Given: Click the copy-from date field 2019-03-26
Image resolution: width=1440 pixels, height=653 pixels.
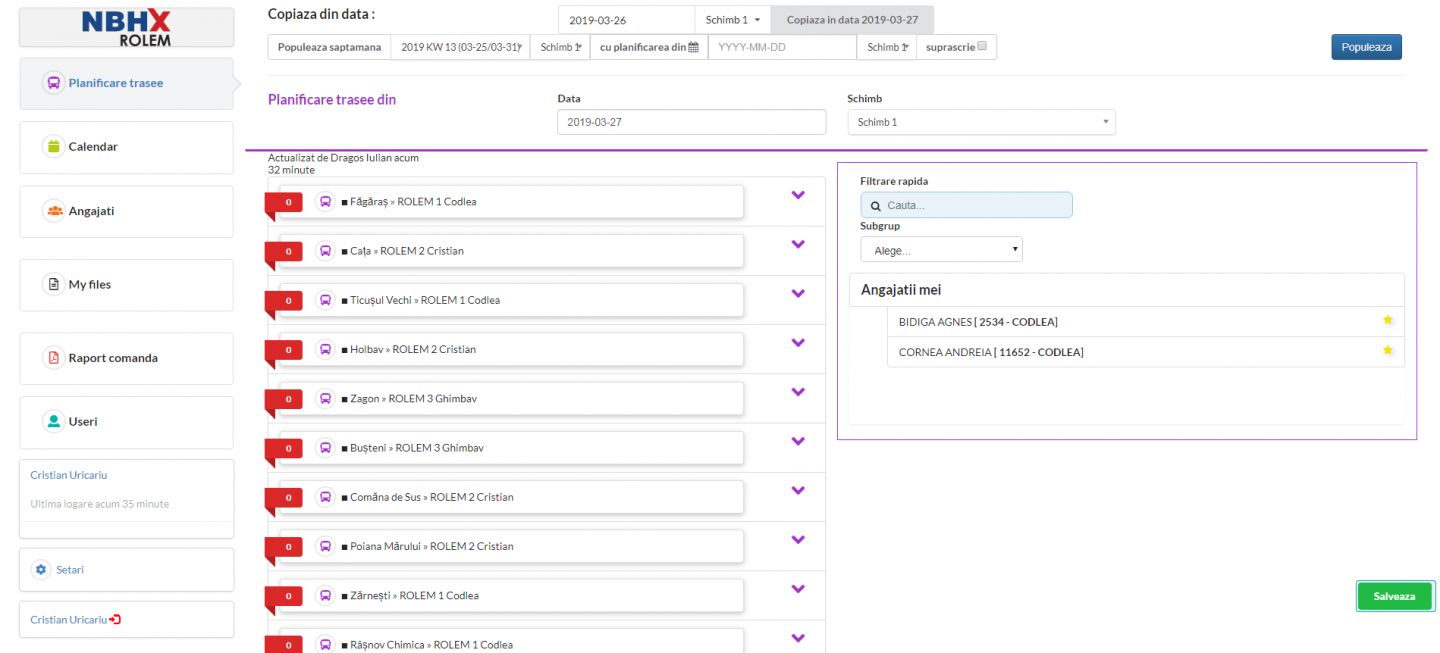Looking at the screenshot, I should [626, 20].
